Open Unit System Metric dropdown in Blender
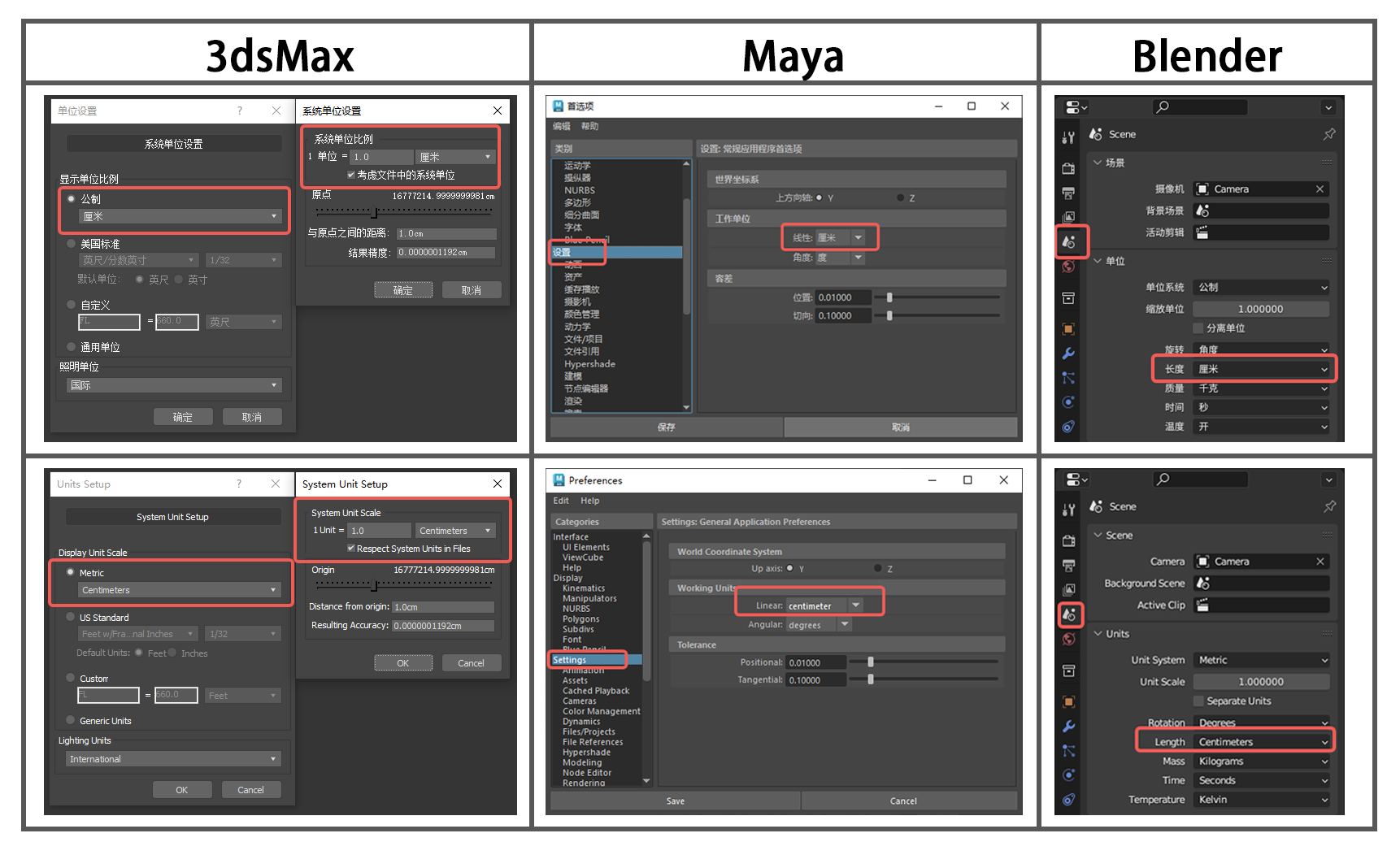 1262,660
